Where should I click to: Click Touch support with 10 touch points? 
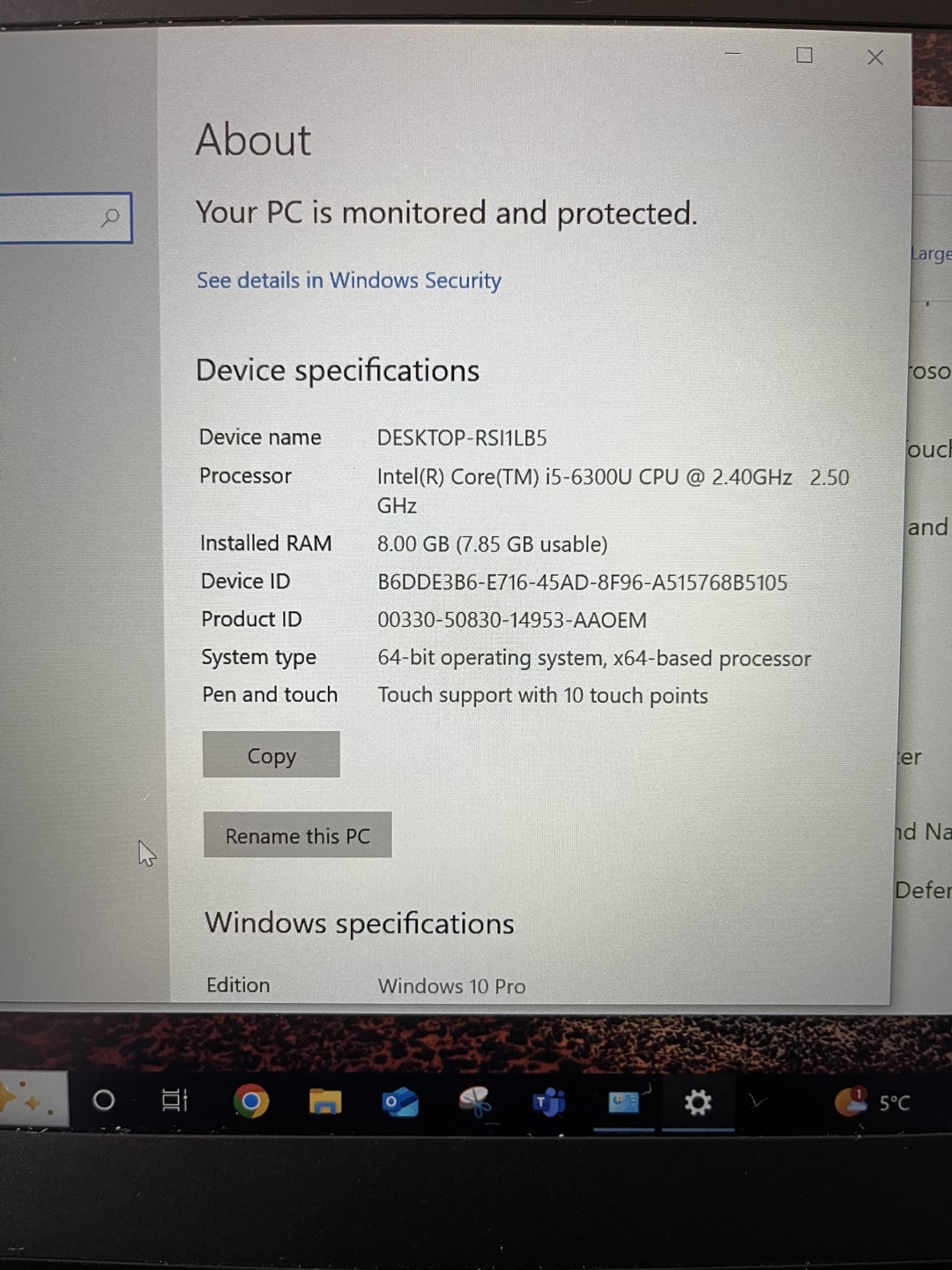(543, 696)
